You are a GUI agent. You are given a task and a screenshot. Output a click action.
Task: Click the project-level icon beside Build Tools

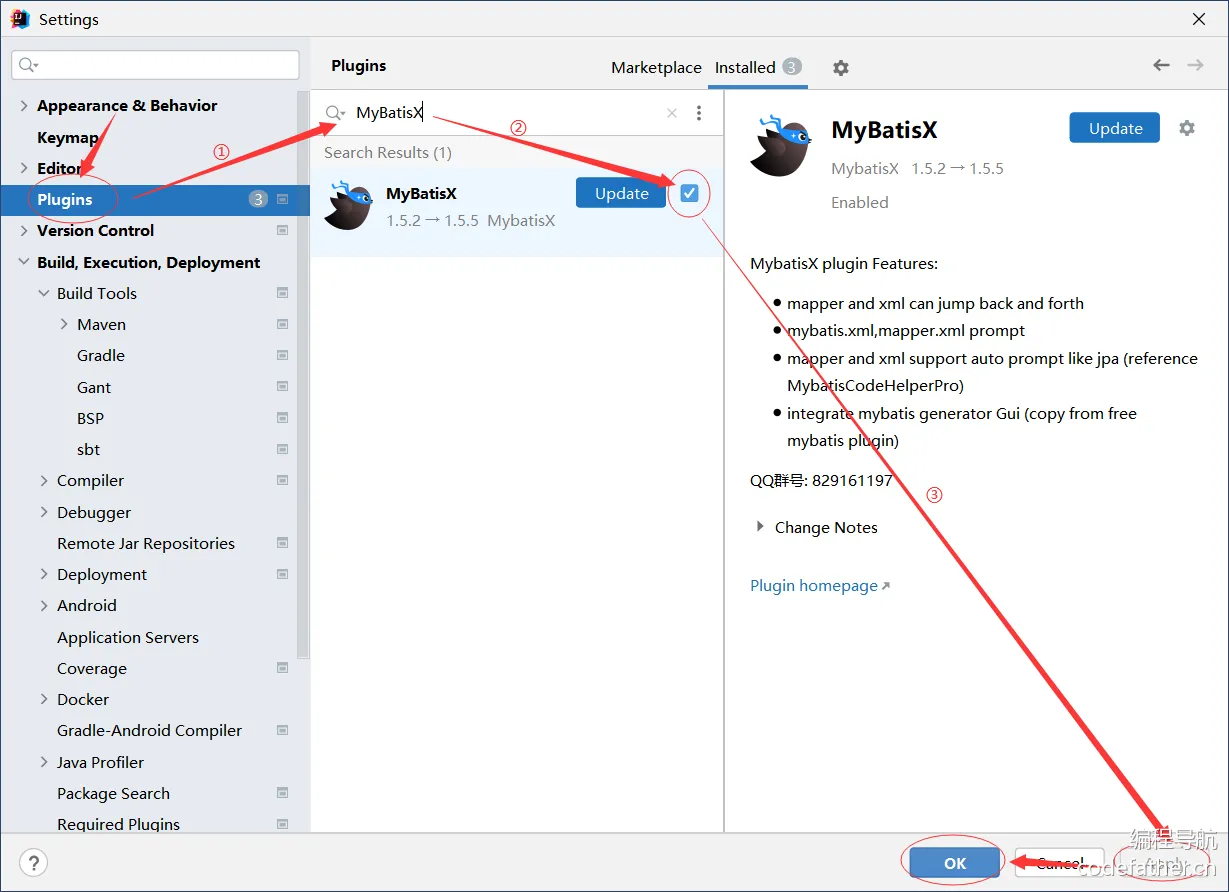(x=282, y=293)
